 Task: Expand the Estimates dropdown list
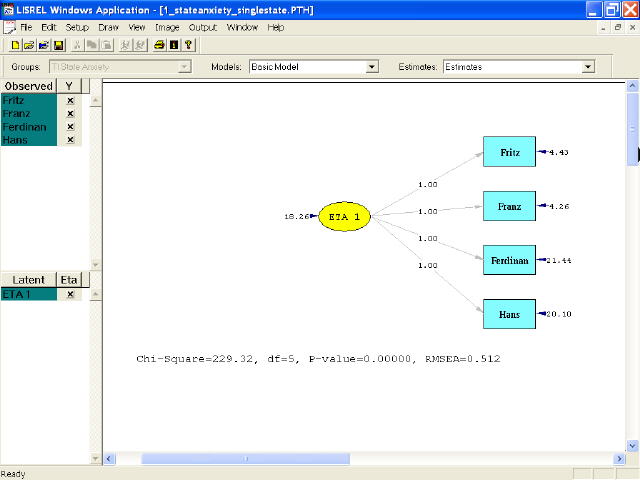pyautogui.click(x=588, y=67)
